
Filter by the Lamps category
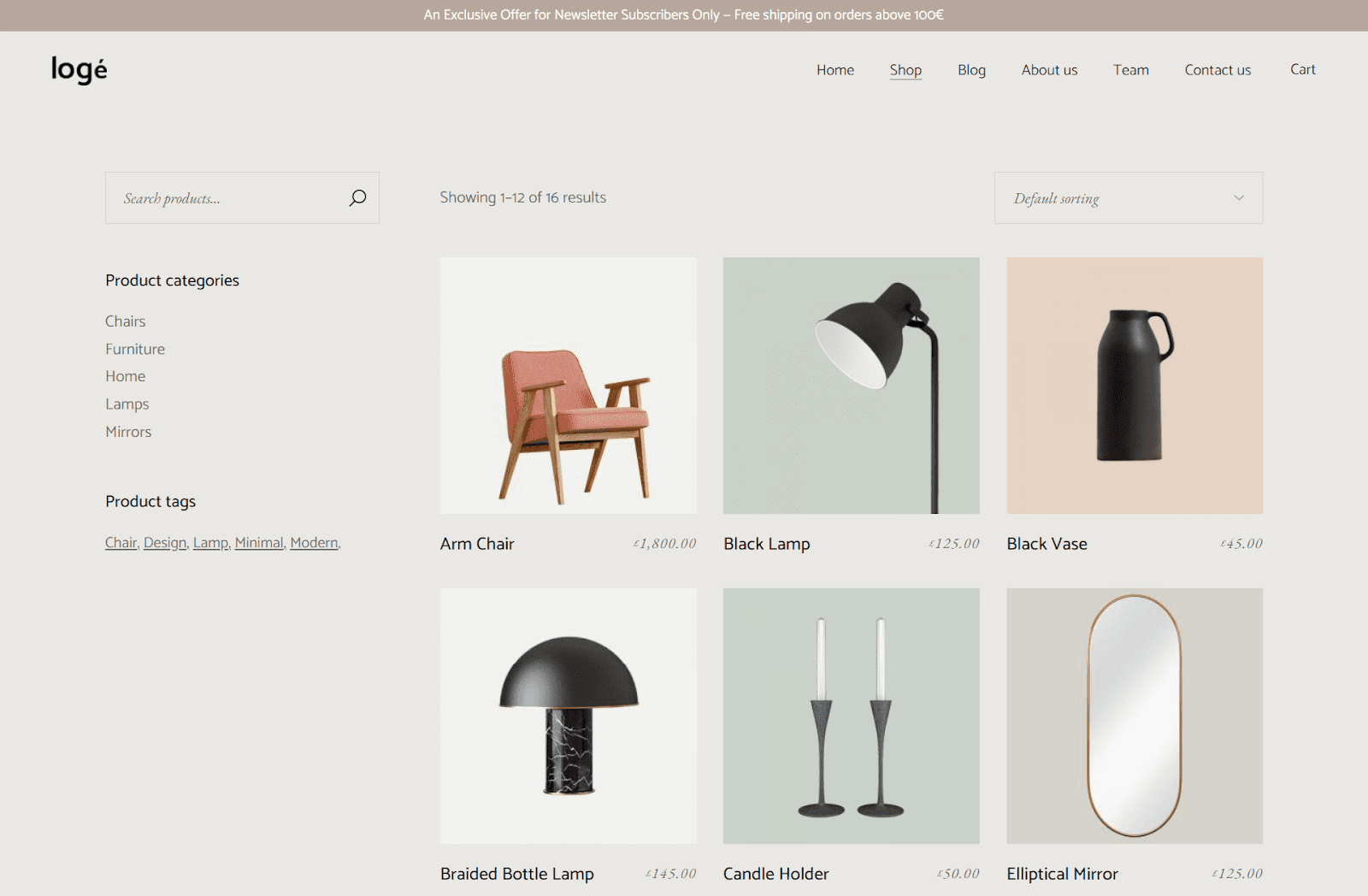(127, 404)
